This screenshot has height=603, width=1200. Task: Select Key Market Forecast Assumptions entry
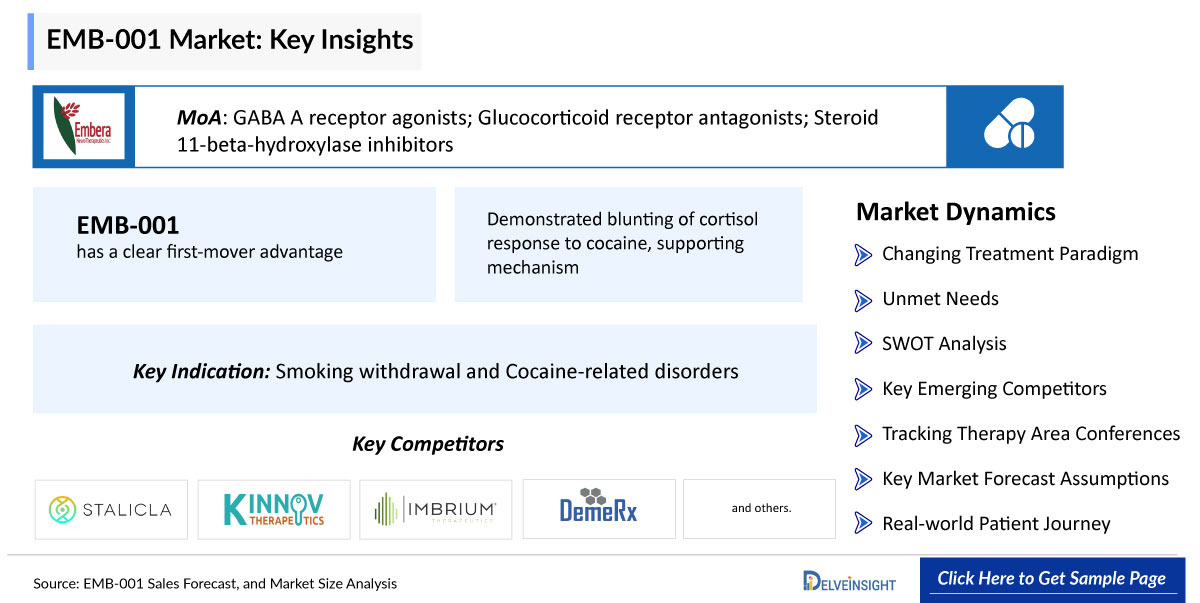pos(1025,479)
